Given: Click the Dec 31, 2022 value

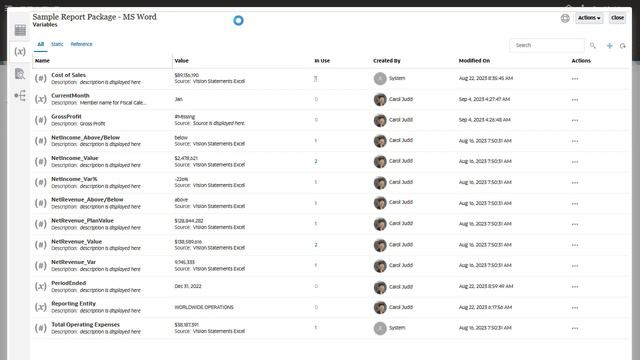Looking at the screenshot, I should (188, 287).
